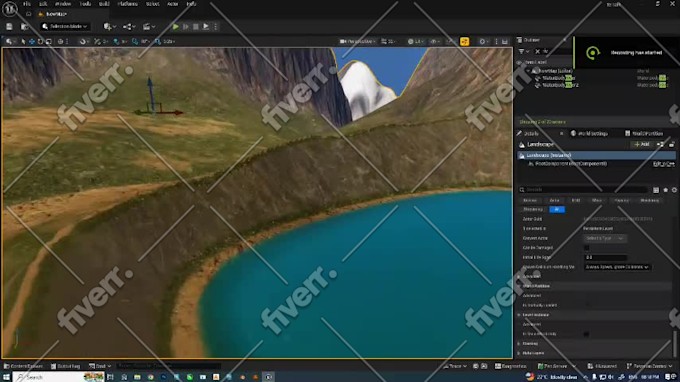Open the Convert Actor Select a Type dropdown
The image size is (680, 382).
click(x=605, y=238)
